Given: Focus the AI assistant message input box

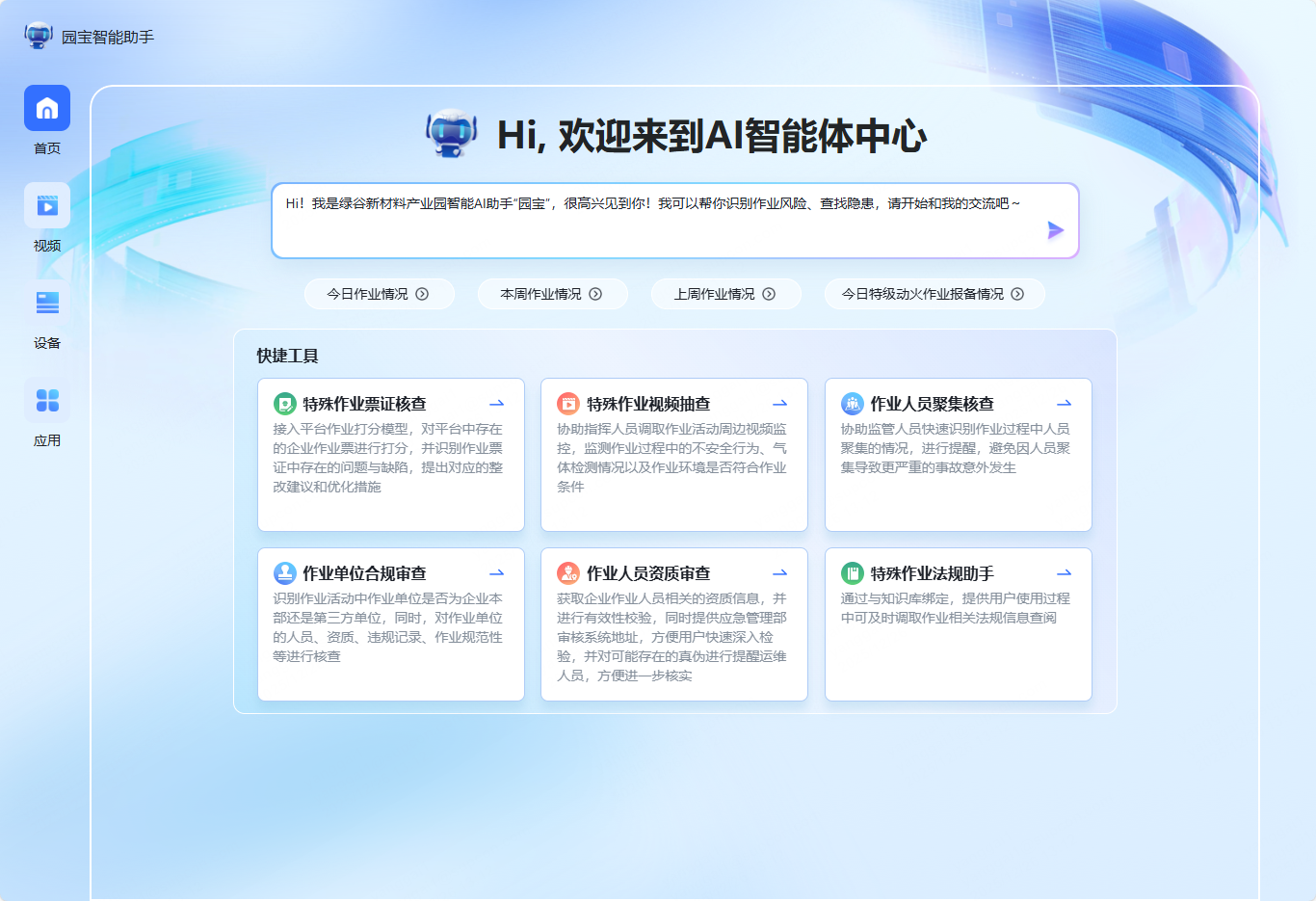Looking at the screenshot, I should pos(674,221).
